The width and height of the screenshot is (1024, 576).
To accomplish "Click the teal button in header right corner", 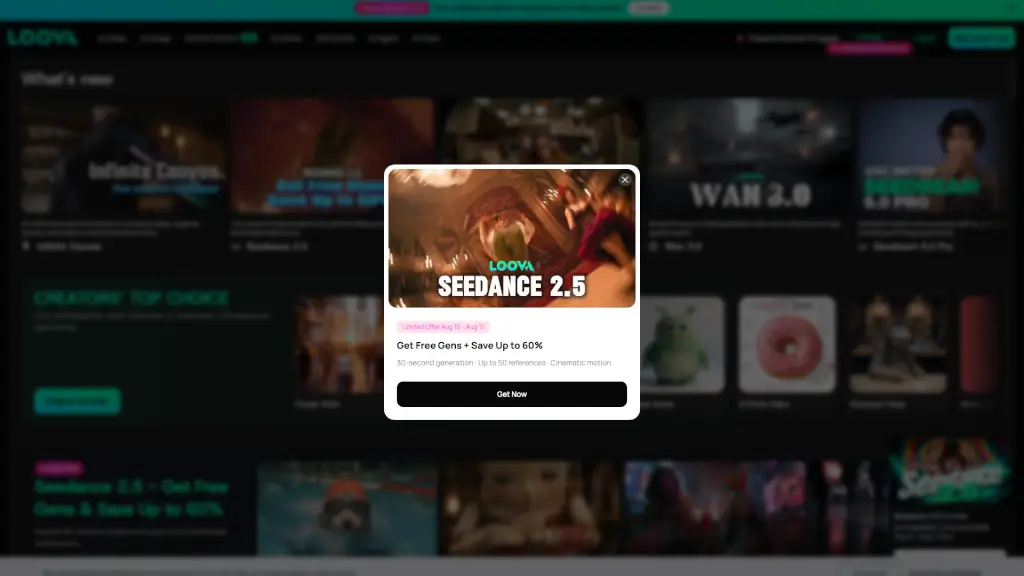I will tap(981, 38).
